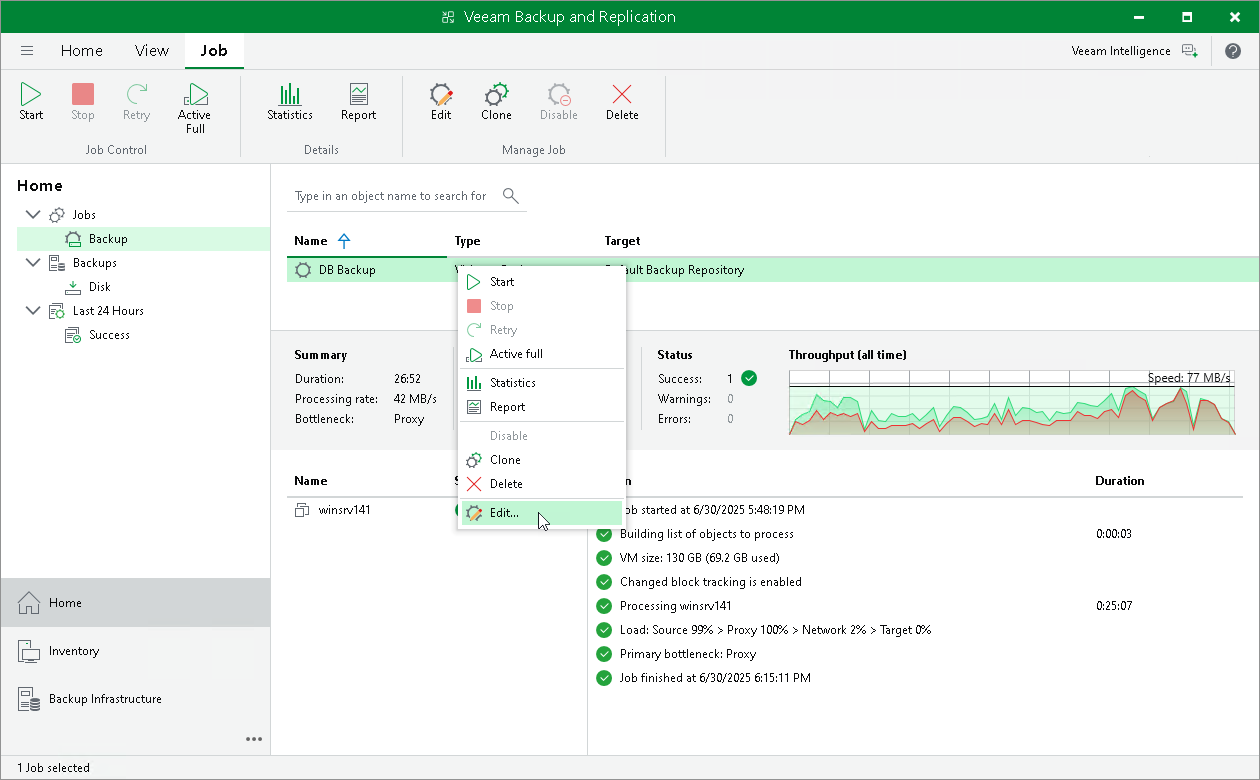The width and height of the screenshot is (1260, 780).
Task: Choose Start in the context menu
Action: tap(541, 282)
